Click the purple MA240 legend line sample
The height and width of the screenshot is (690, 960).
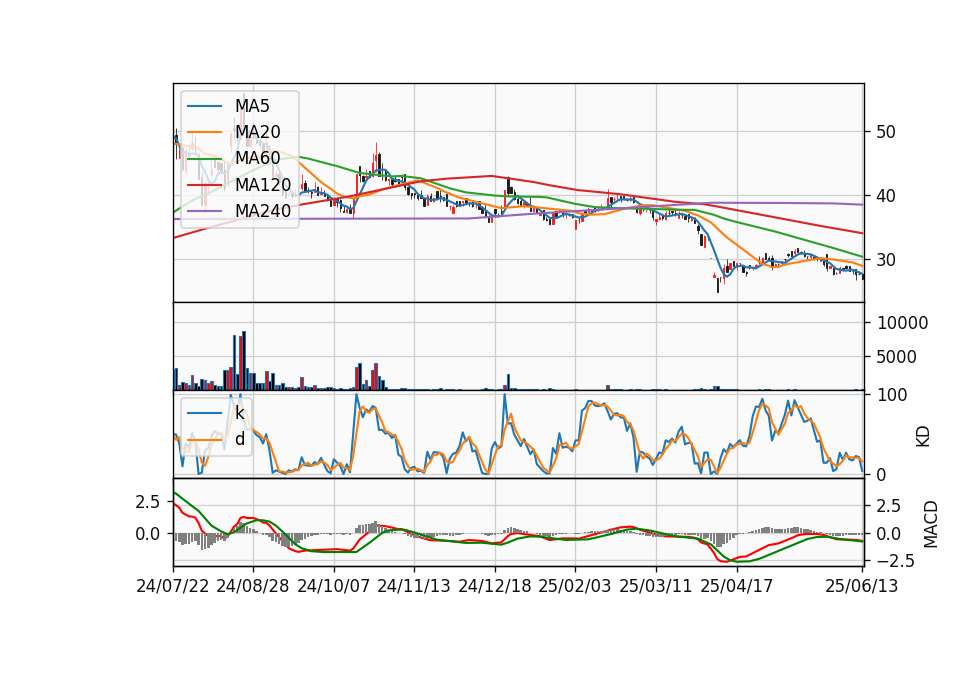(204, 211)
